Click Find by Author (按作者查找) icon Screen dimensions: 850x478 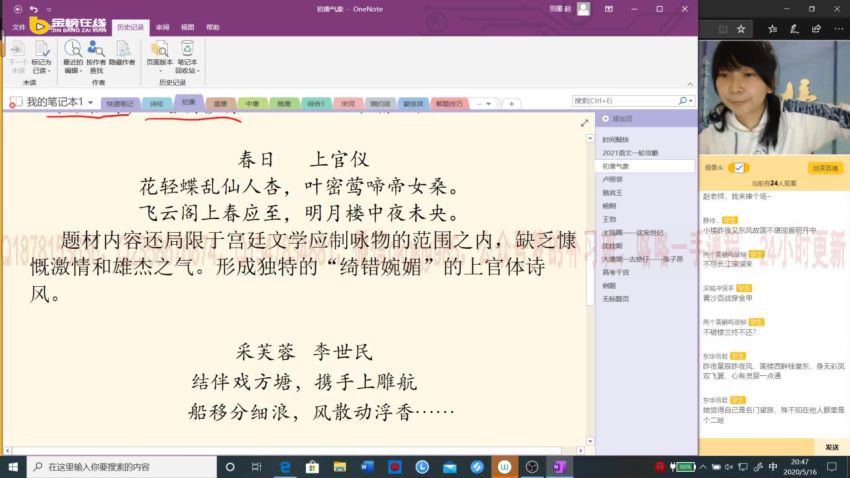96,53
